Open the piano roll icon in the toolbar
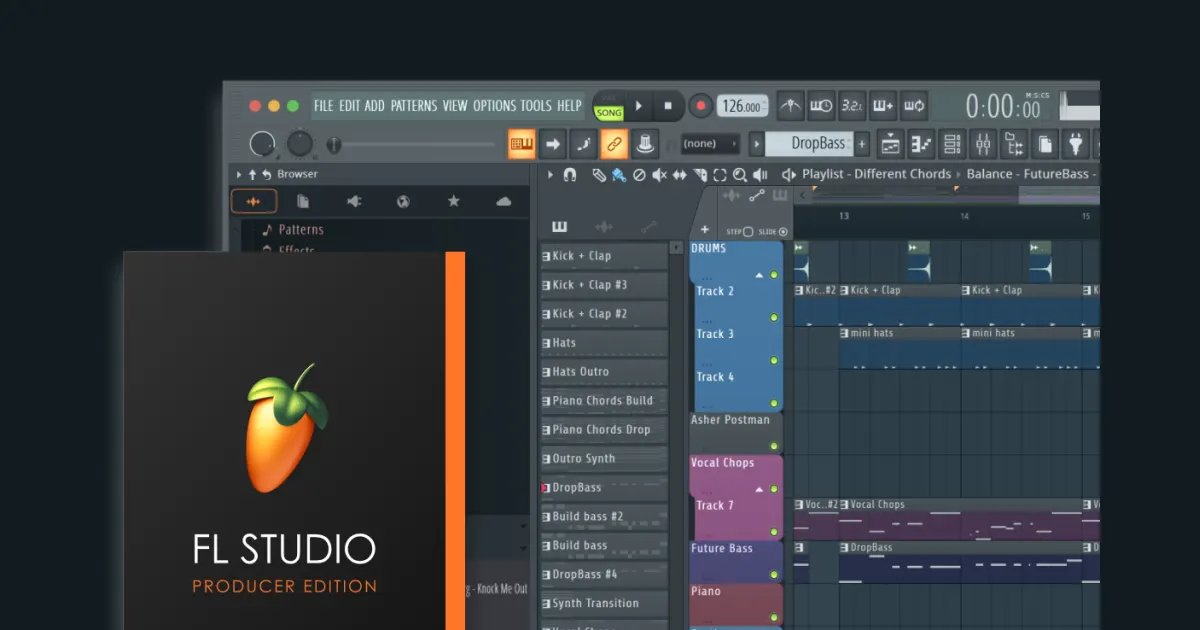 [922, 143]
